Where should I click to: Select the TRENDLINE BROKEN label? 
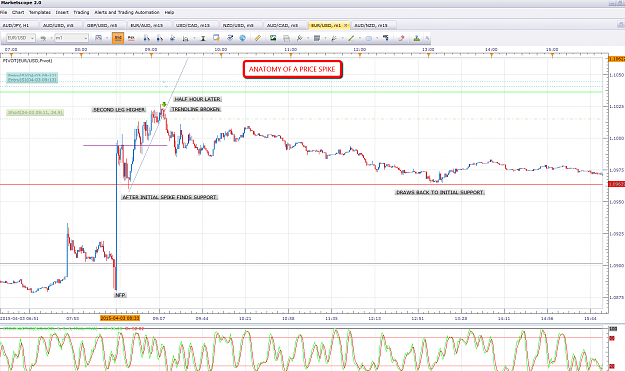(x=196, y=109)
